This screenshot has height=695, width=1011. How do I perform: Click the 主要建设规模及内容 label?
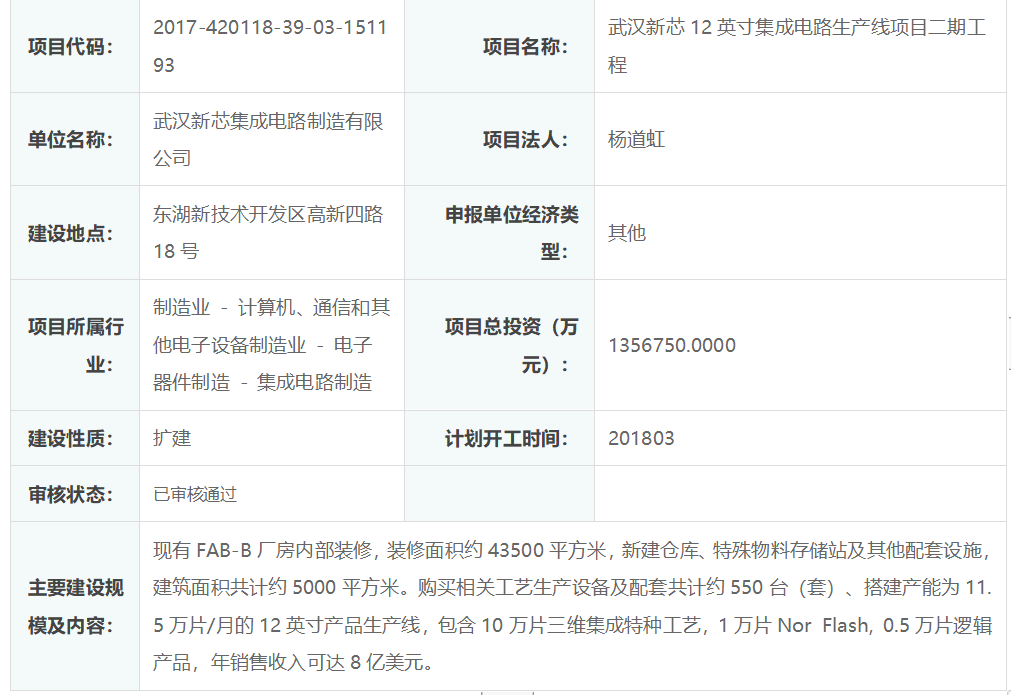(x=75, y=606)
